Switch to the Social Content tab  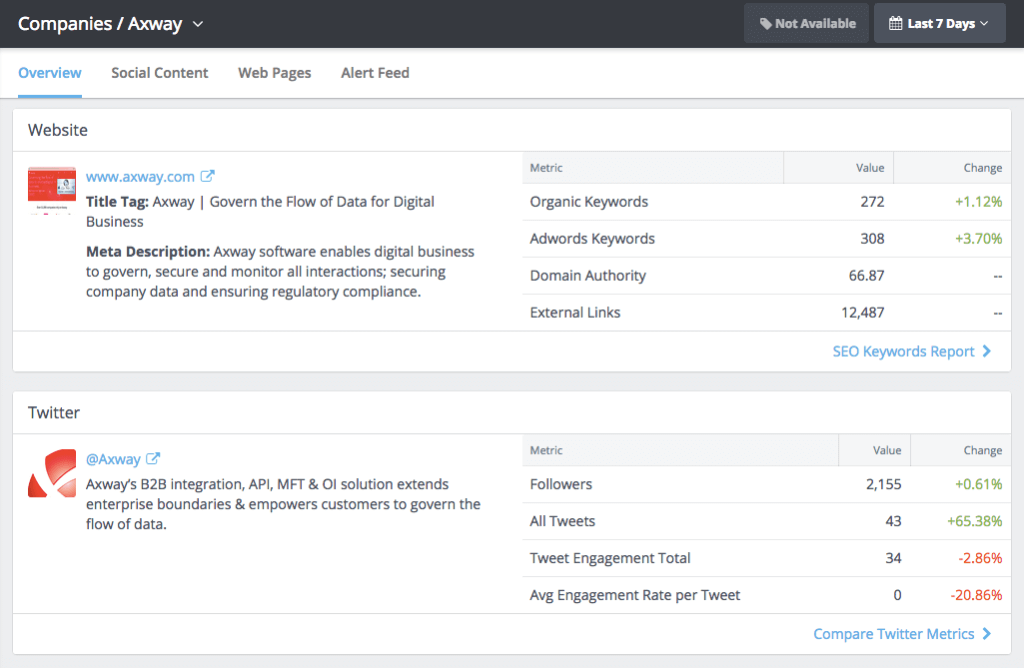tap(159, 73)
